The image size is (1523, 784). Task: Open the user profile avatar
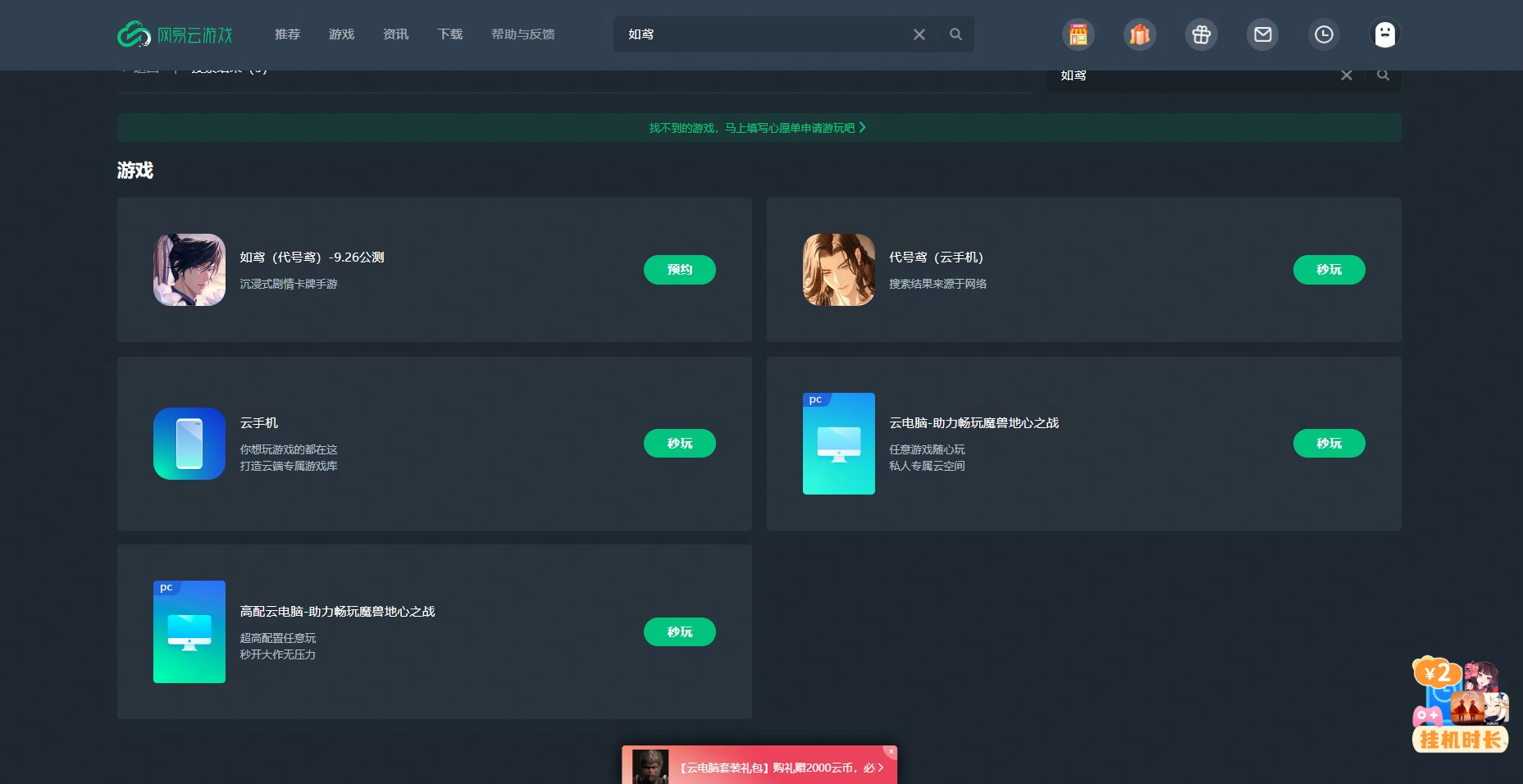[x=1384, y=34]
